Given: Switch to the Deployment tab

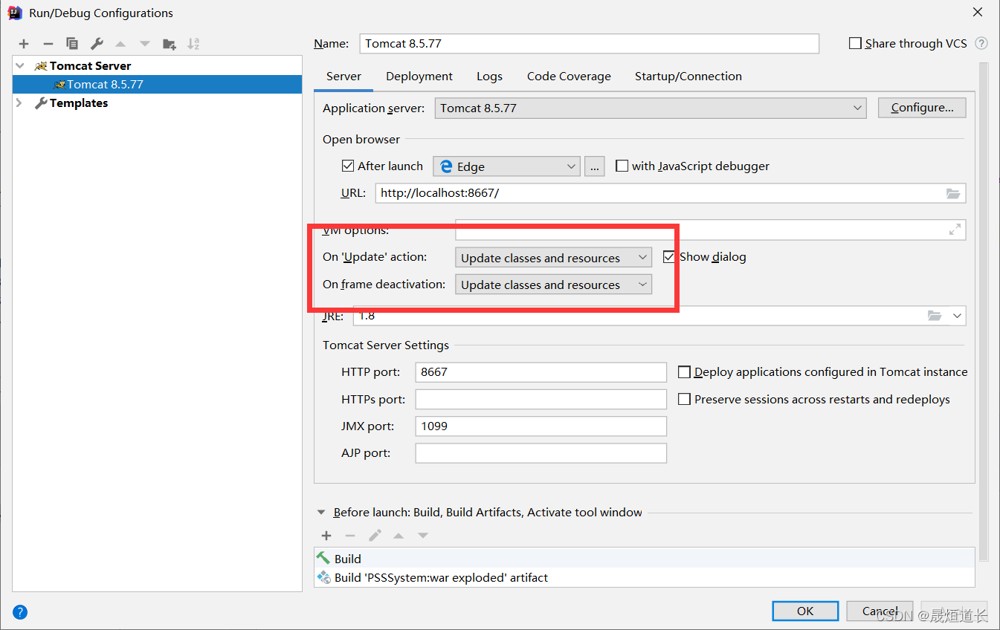Looking at the screenshot, I should [419, 77].
